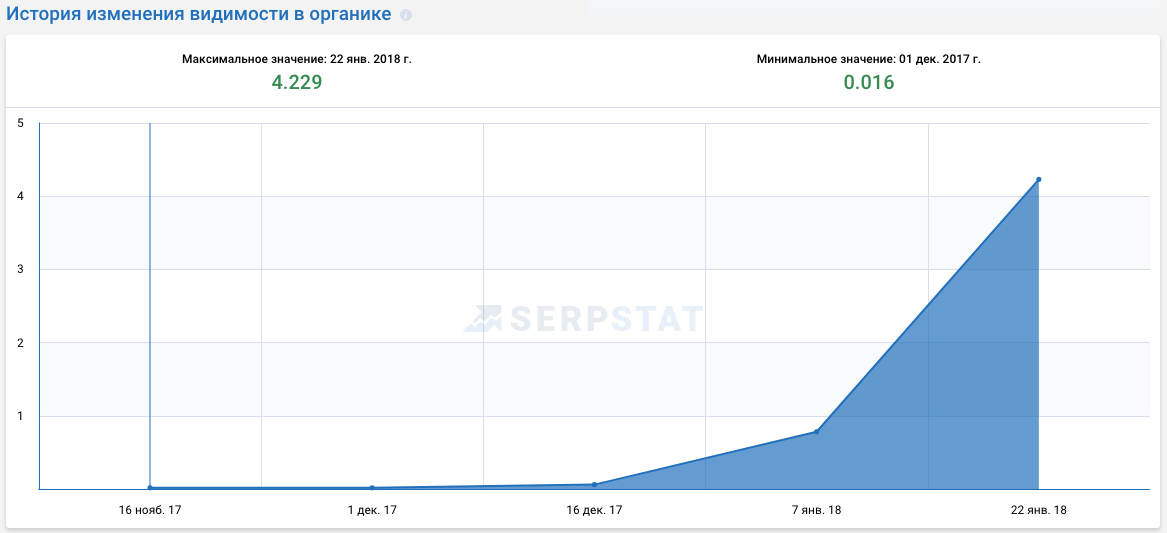Click the SERPSTAT watermark text
Screen dimensions: 1167x533
(606, 318)
